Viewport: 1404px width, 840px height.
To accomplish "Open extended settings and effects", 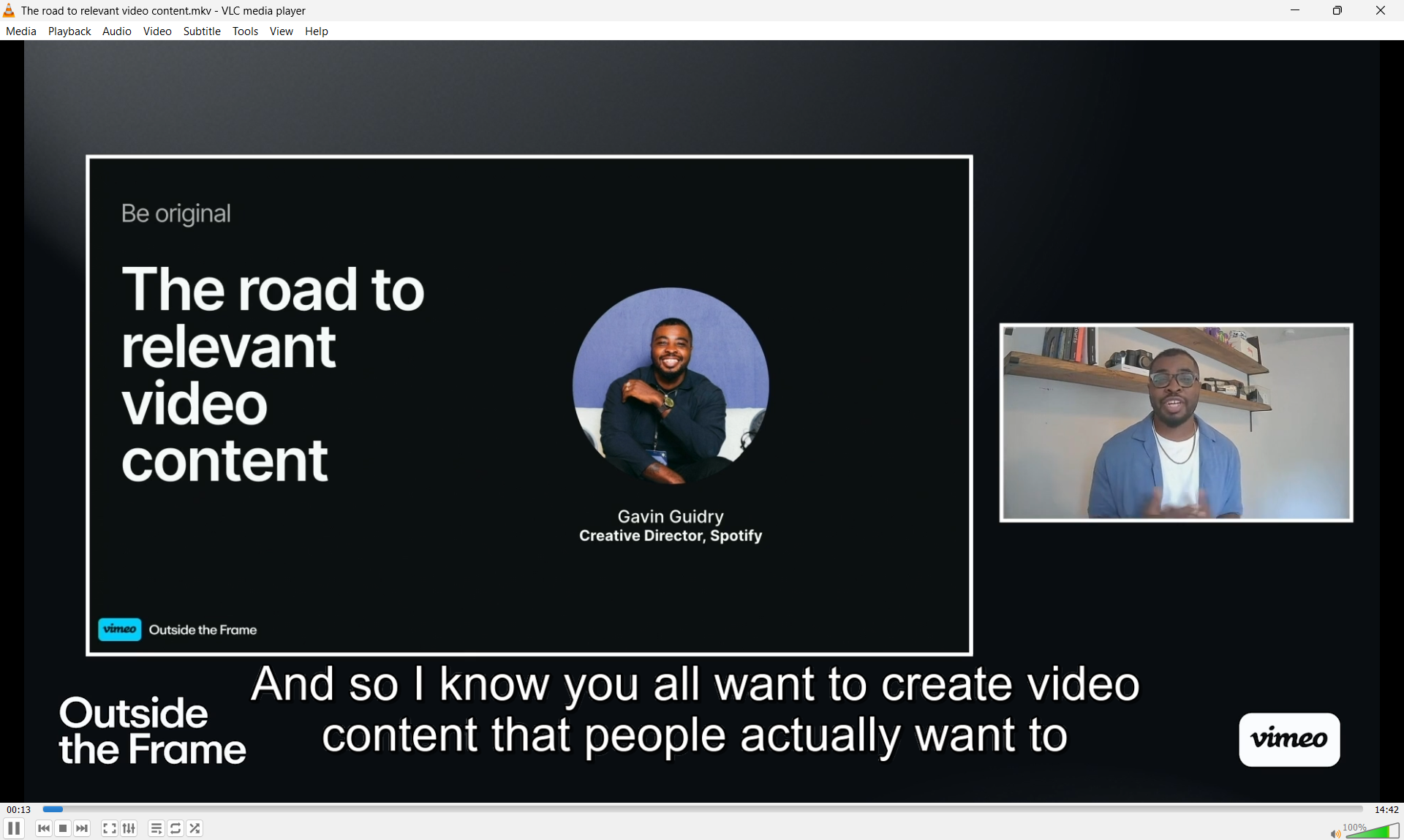I will coord(129,828).
